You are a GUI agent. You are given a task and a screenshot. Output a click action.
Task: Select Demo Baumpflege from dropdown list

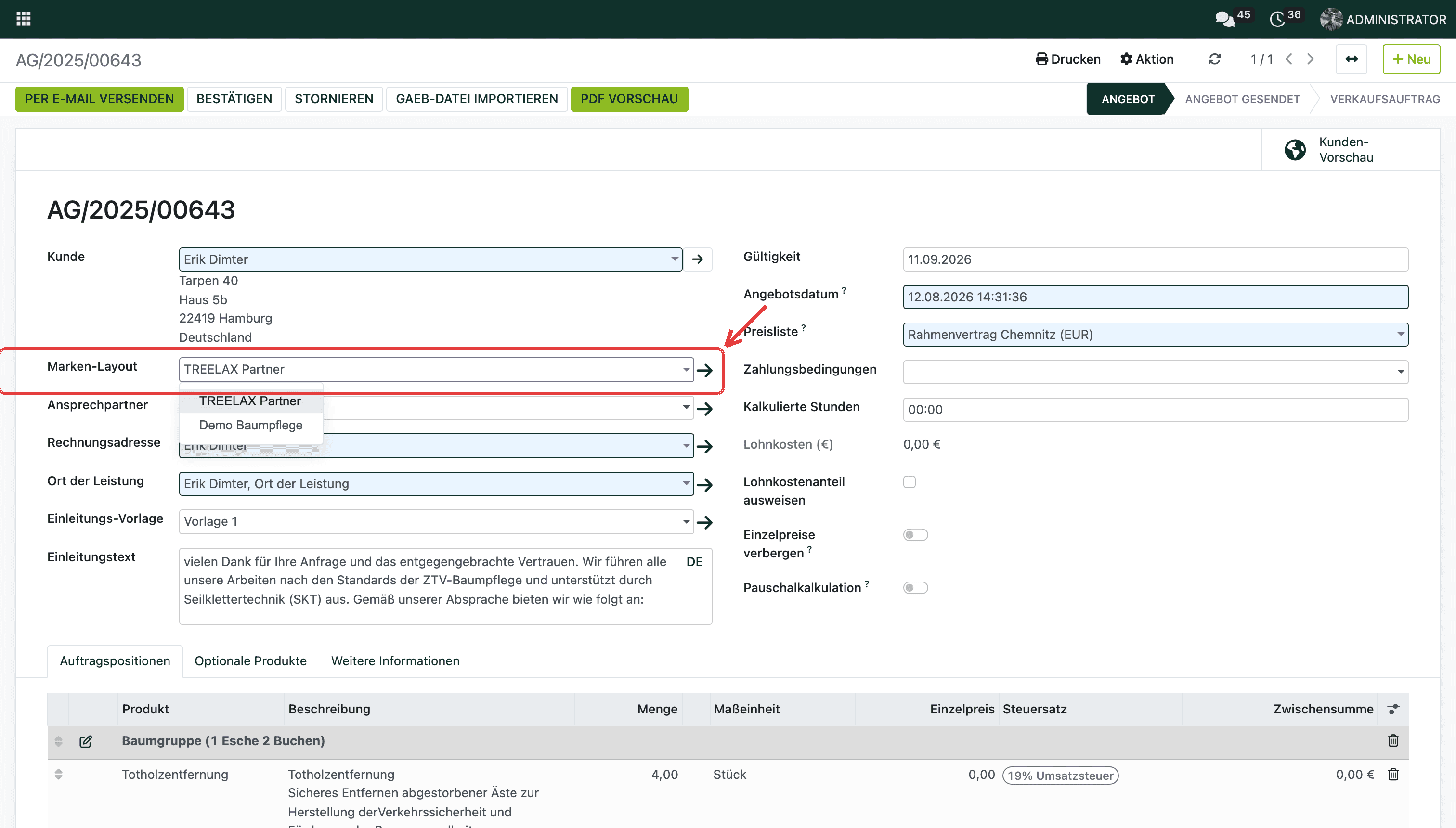[251, 425]
